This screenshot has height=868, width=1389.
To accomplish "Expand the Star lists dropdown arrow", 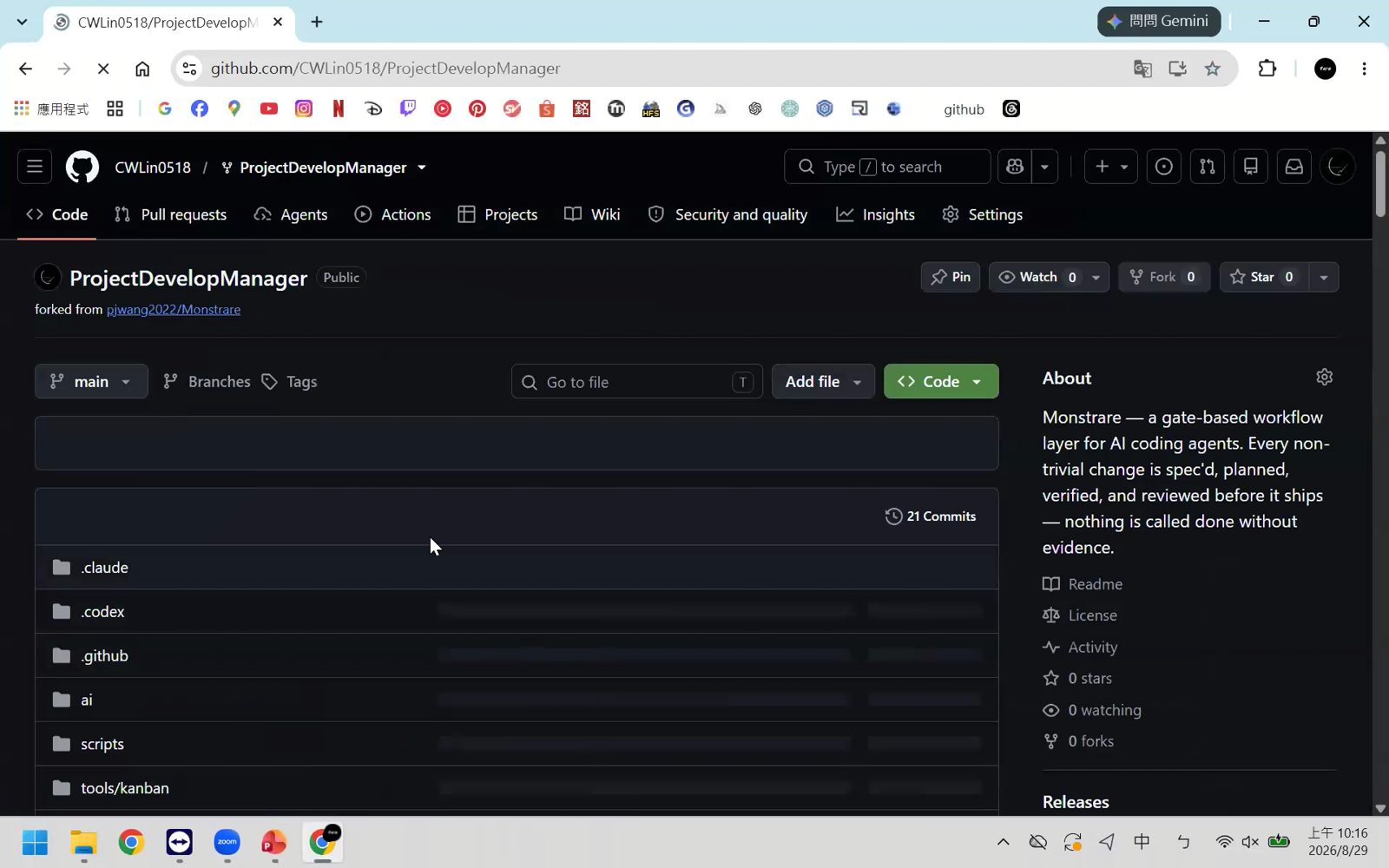I will (1324, 277).
